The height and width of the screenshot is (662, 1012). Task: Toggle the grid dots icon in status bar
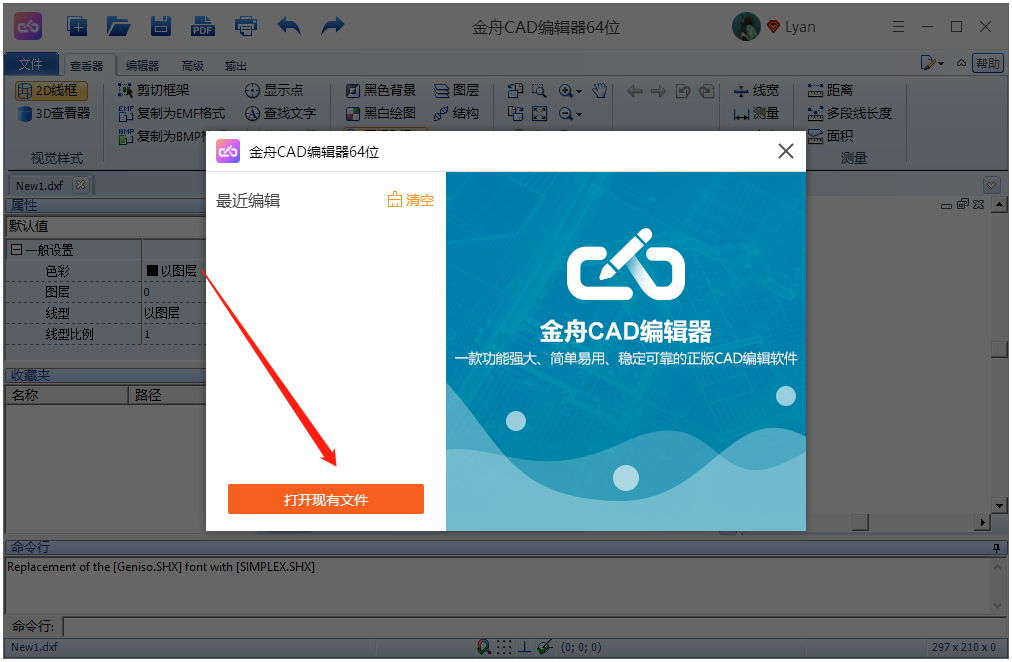[504, 647]
